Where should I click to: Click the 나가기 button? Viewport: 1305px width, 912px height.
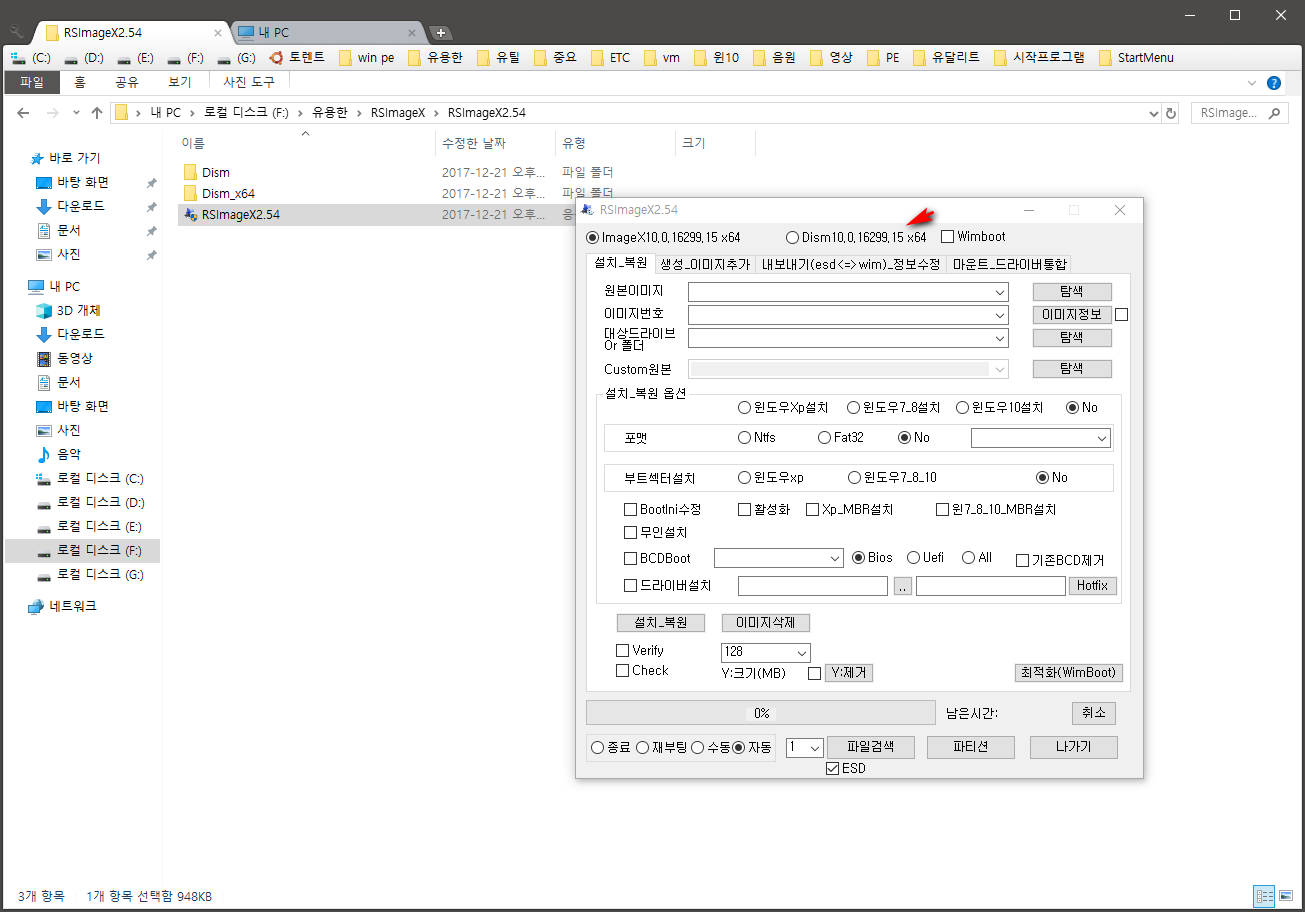point(1073,747)
